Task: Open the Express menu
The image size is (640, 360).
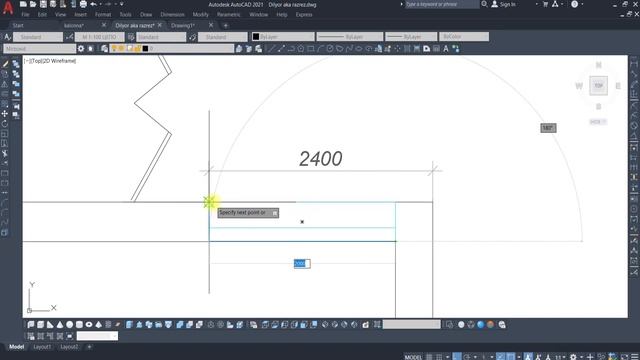Action: (x=304, y=15)
